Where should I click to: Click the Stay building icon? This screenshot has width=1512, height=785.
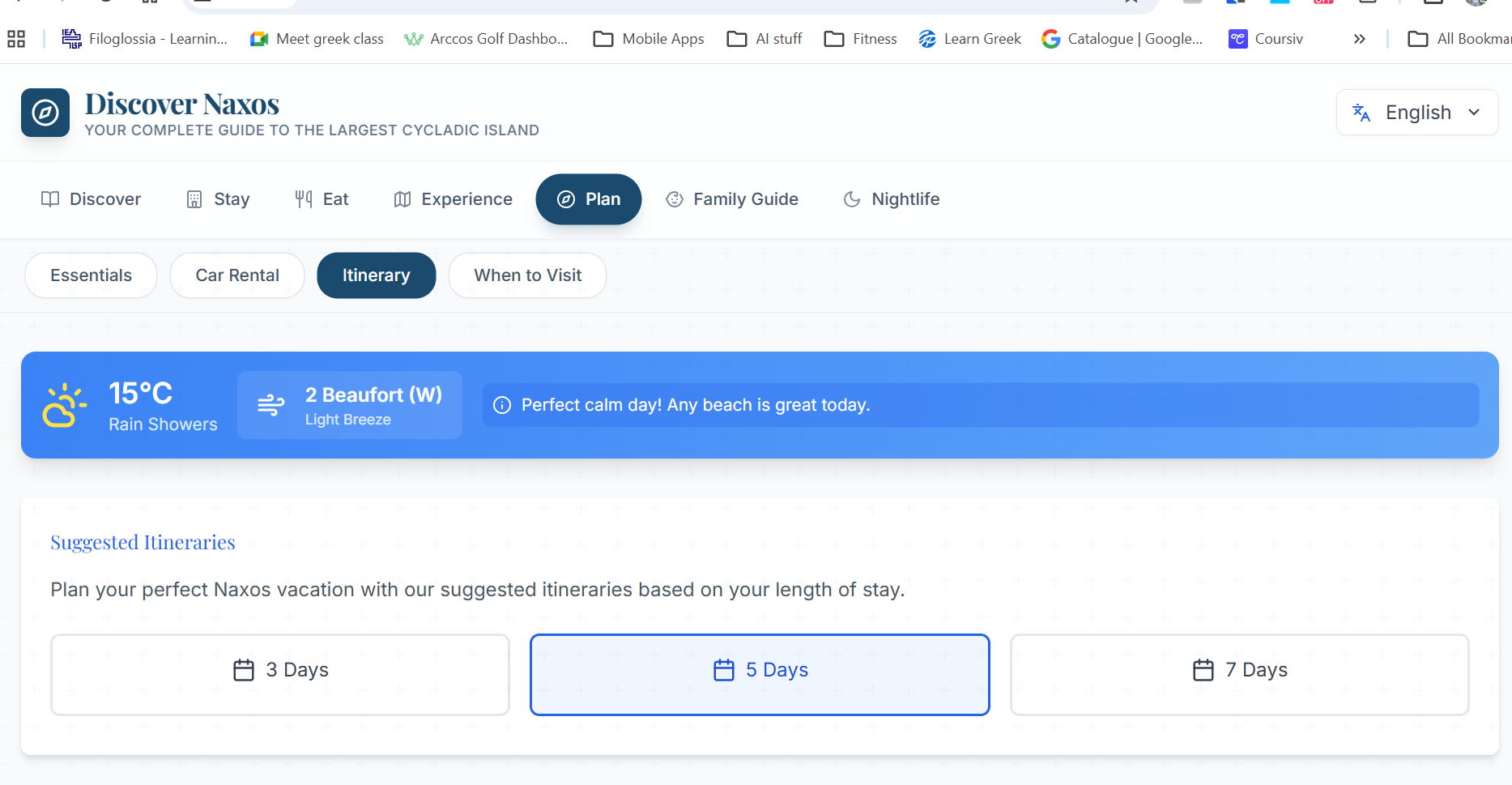coord(193,198)
